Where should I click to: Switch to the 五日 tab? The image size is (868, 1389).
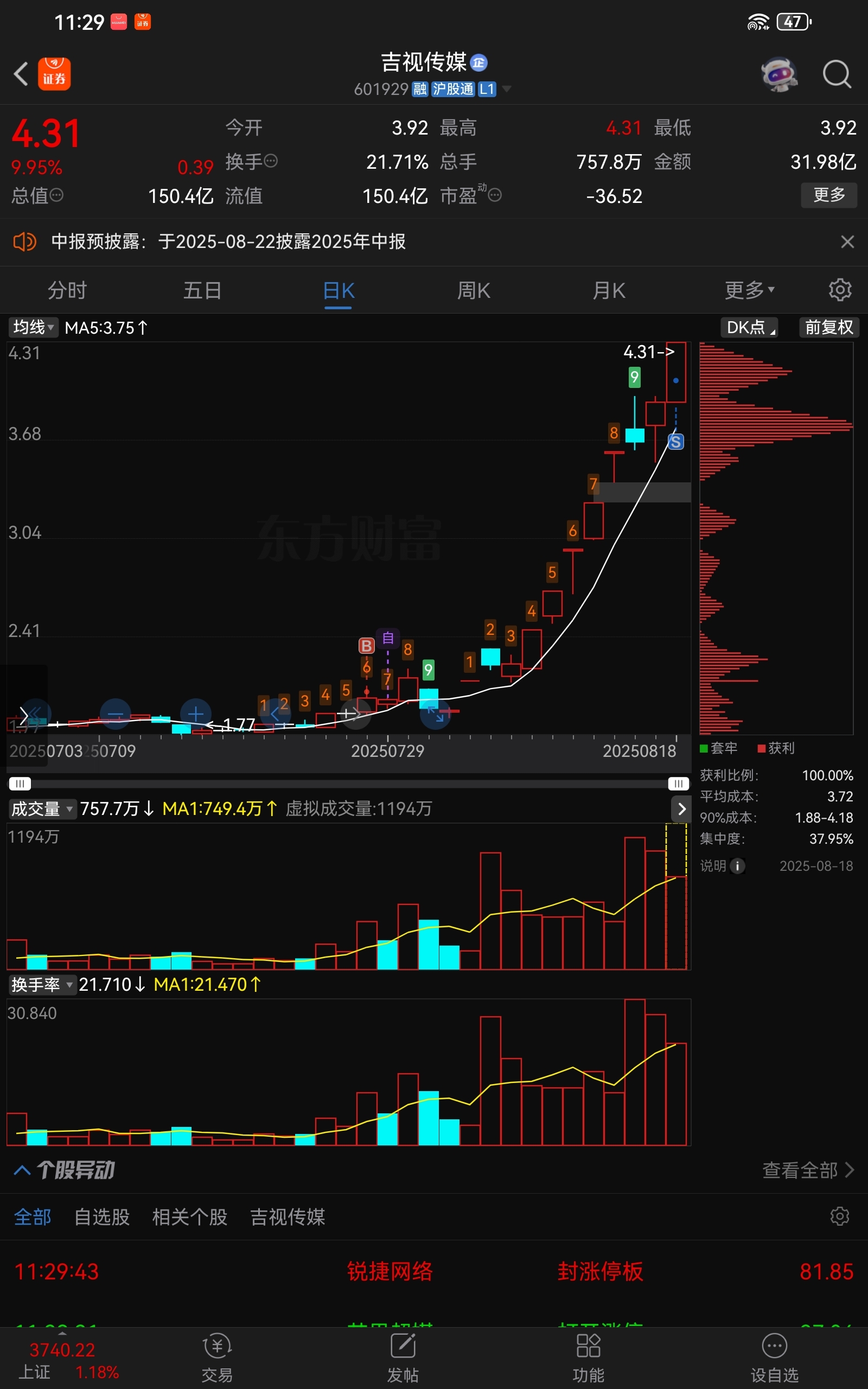203,290
